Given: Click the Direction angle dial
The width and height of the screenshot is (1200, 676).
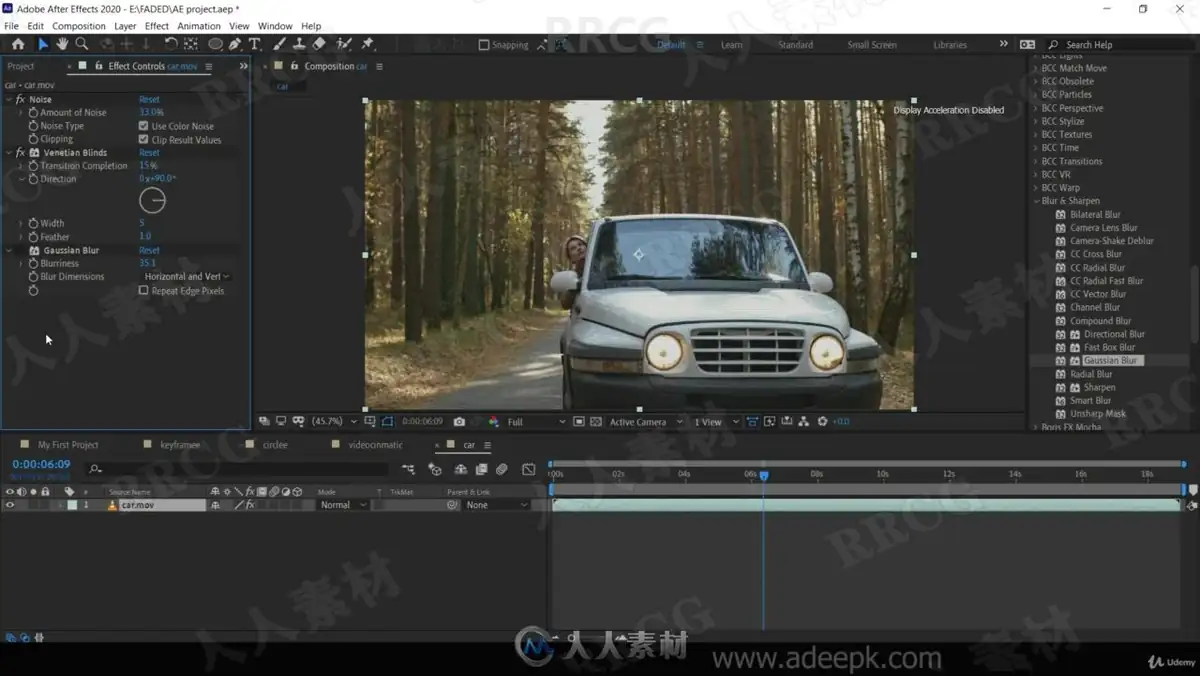Looking at the screenshot, I should pos(152,201).
